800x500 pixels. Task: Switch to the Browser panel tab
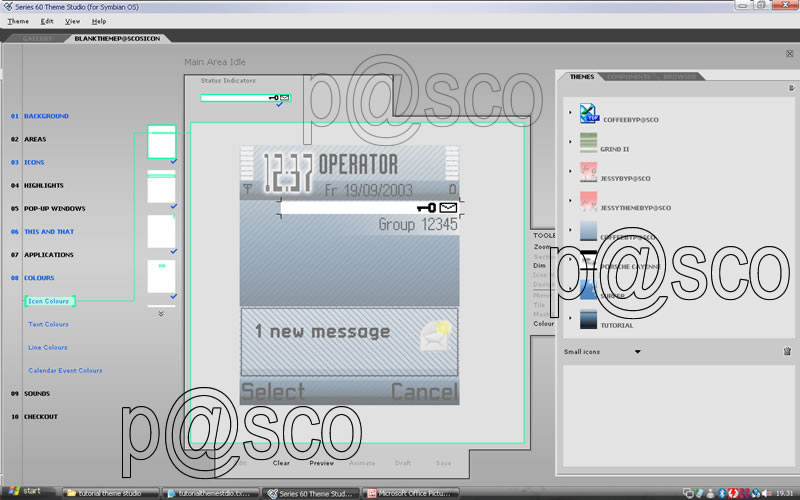[x=679, y=77]
